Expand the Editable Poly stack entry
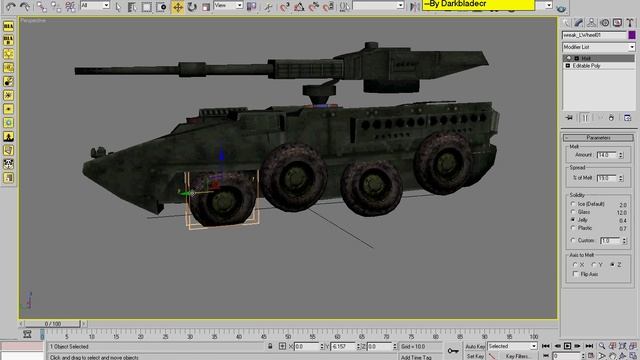 pos(568,66)
